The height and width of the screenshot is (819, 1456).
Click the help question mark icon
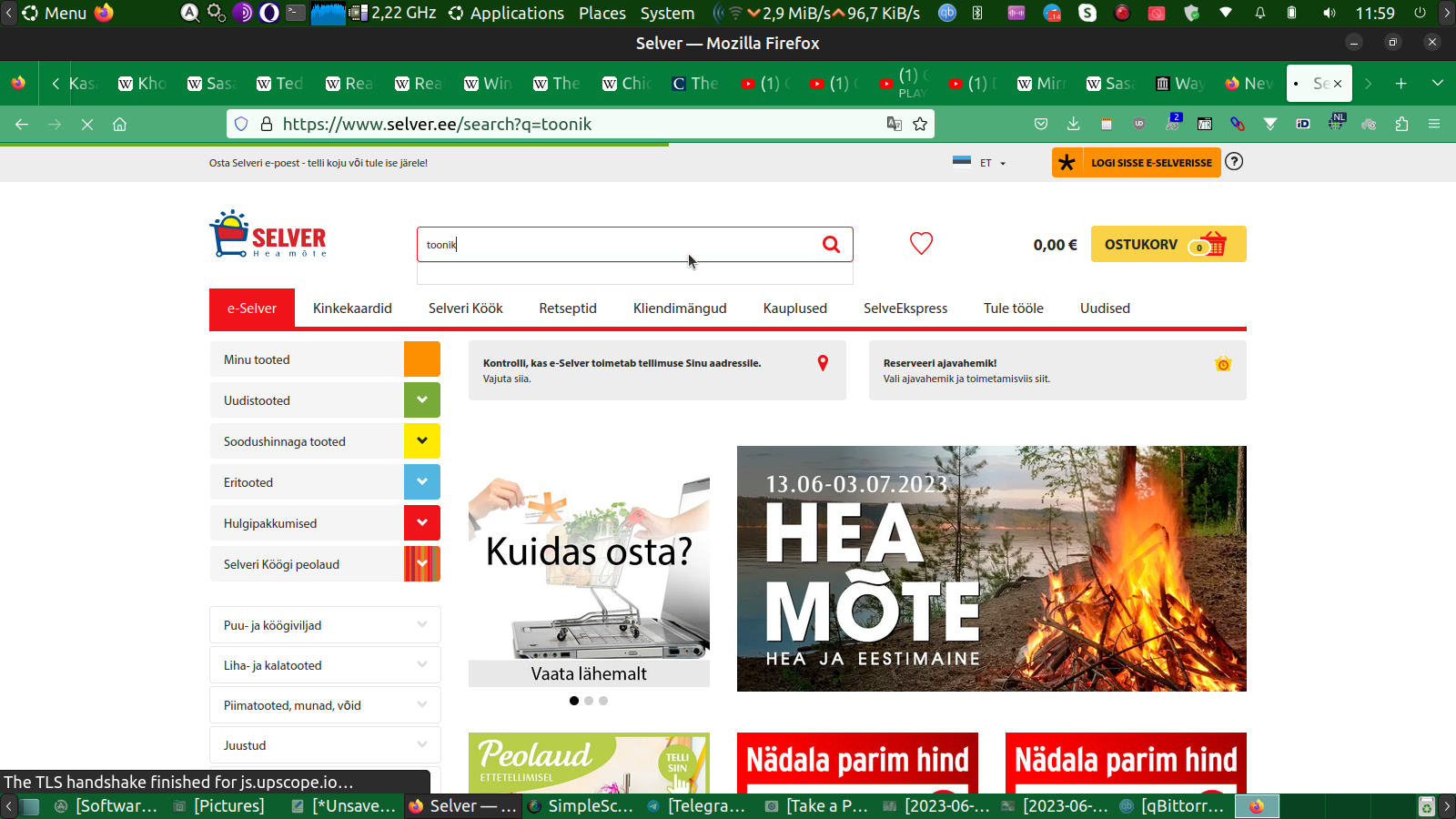(1234, 162)
